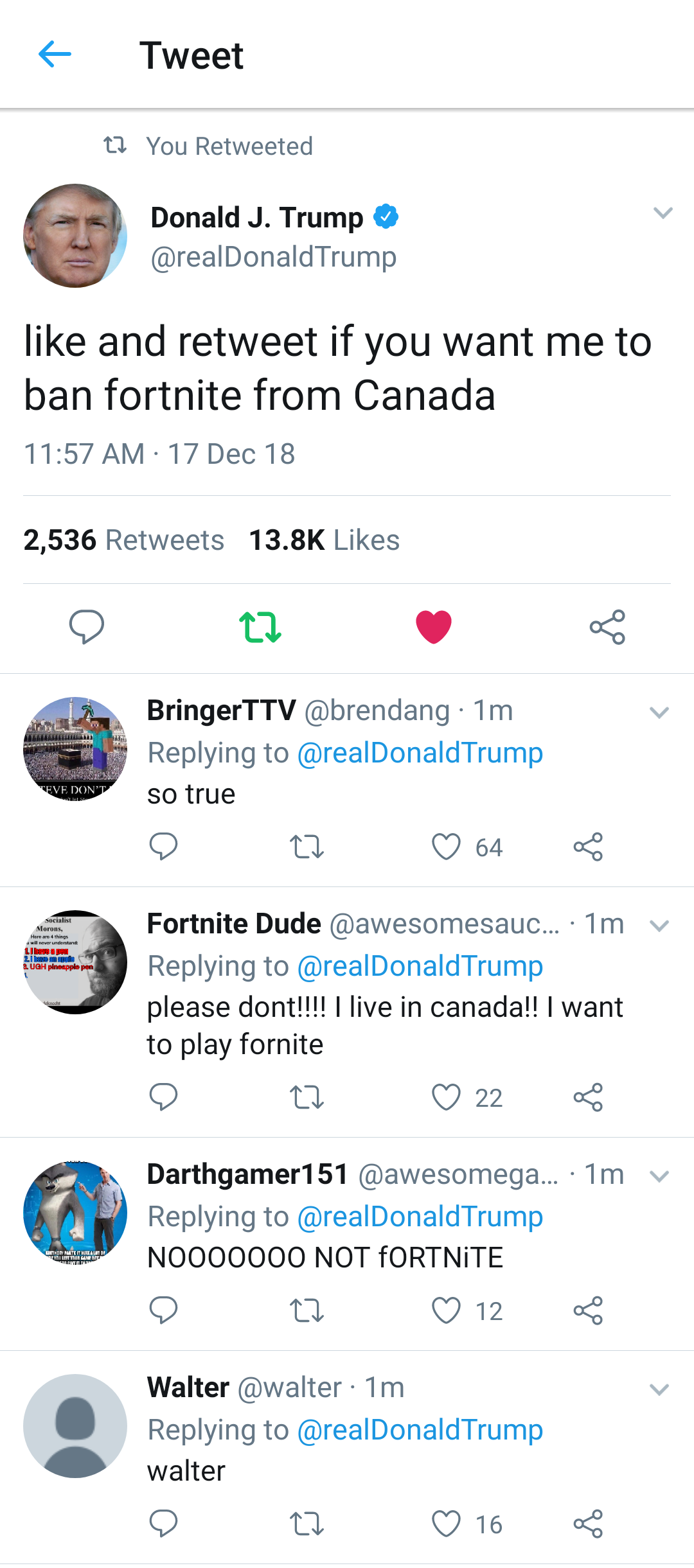Tap reply icon under main tweet
The width and height of the screenshot is (694, 1568).
tap(86, 626)
